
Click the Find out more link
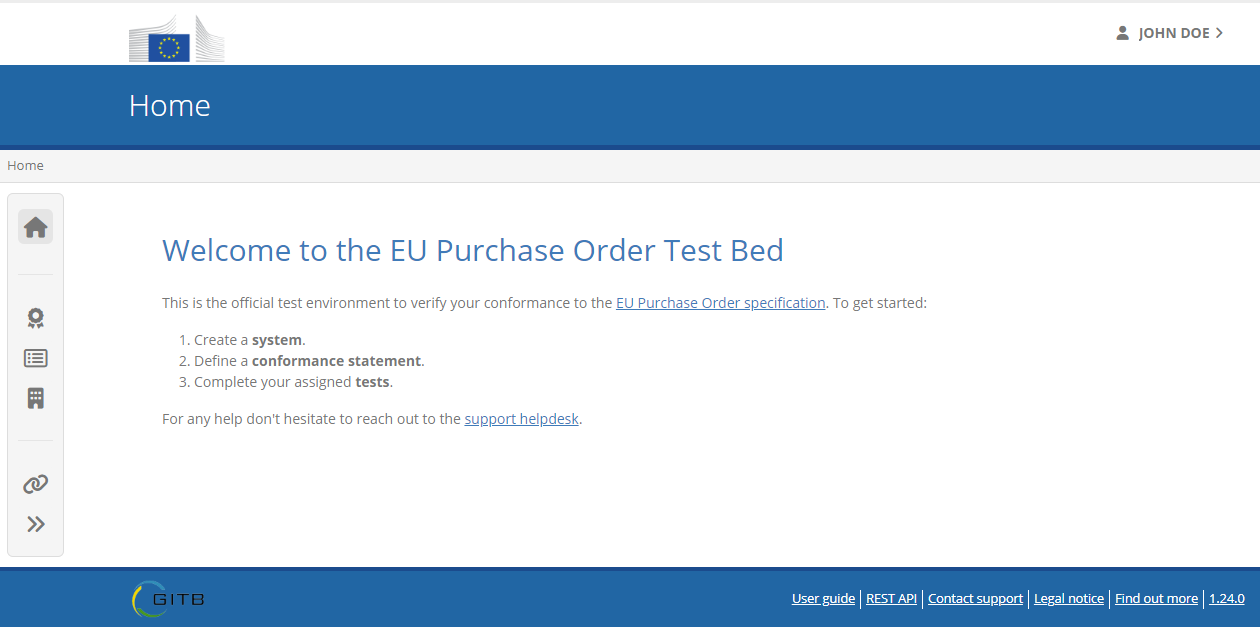[x=1156, y=598]
